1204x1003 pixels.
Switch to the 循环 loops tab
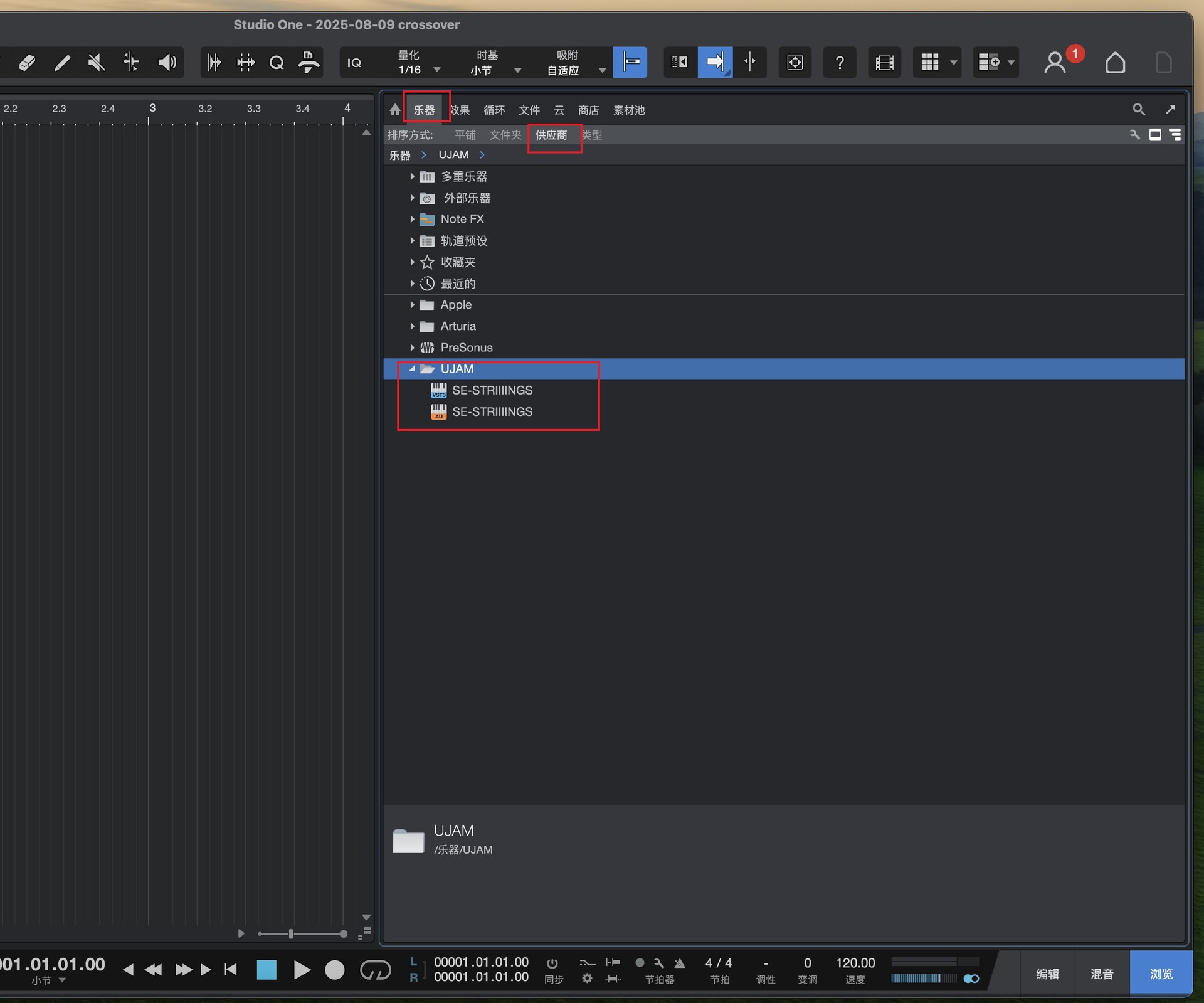pyautogui.click(x=494, y=110)
